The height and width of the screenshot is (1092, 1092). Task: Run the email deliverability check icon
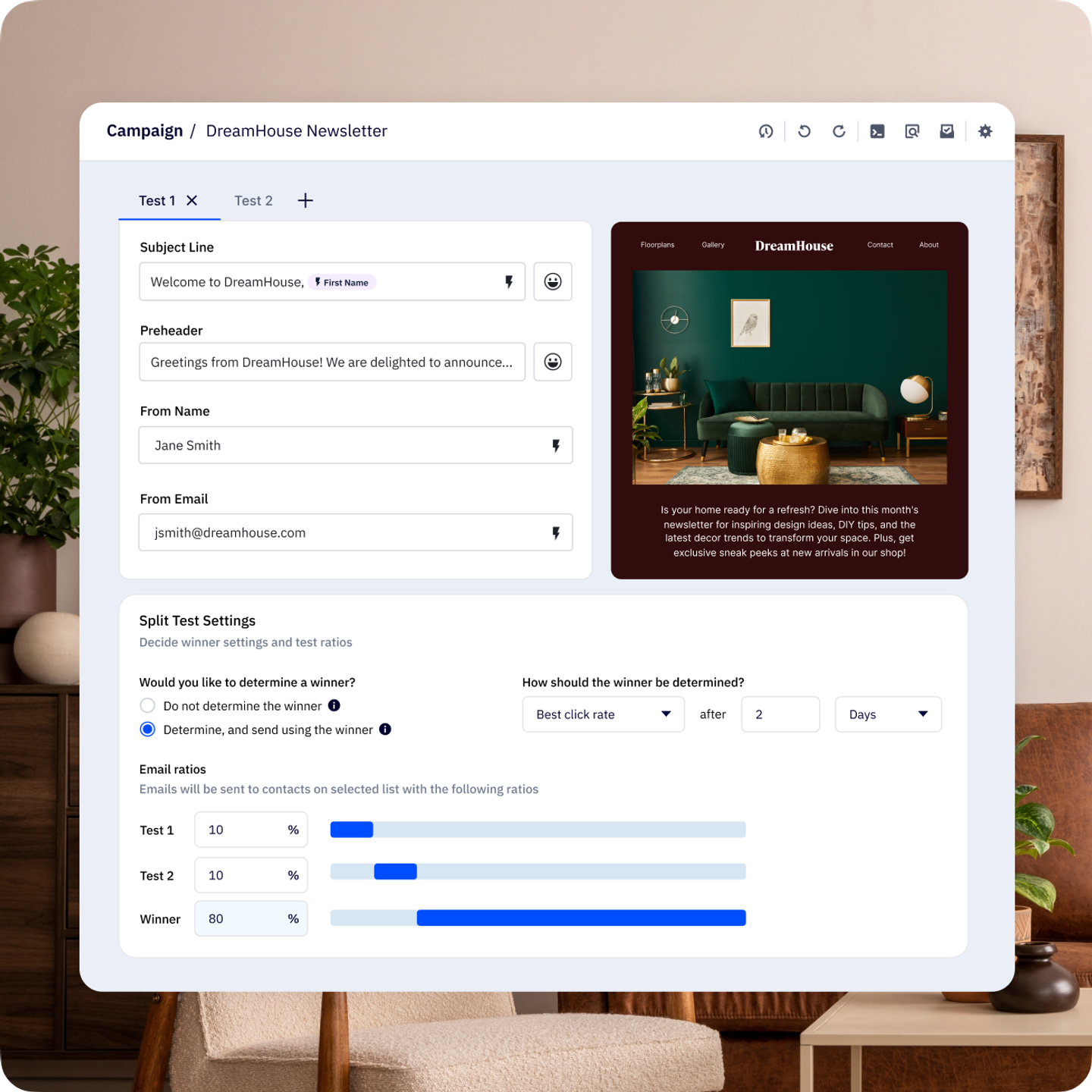(946, 130)
